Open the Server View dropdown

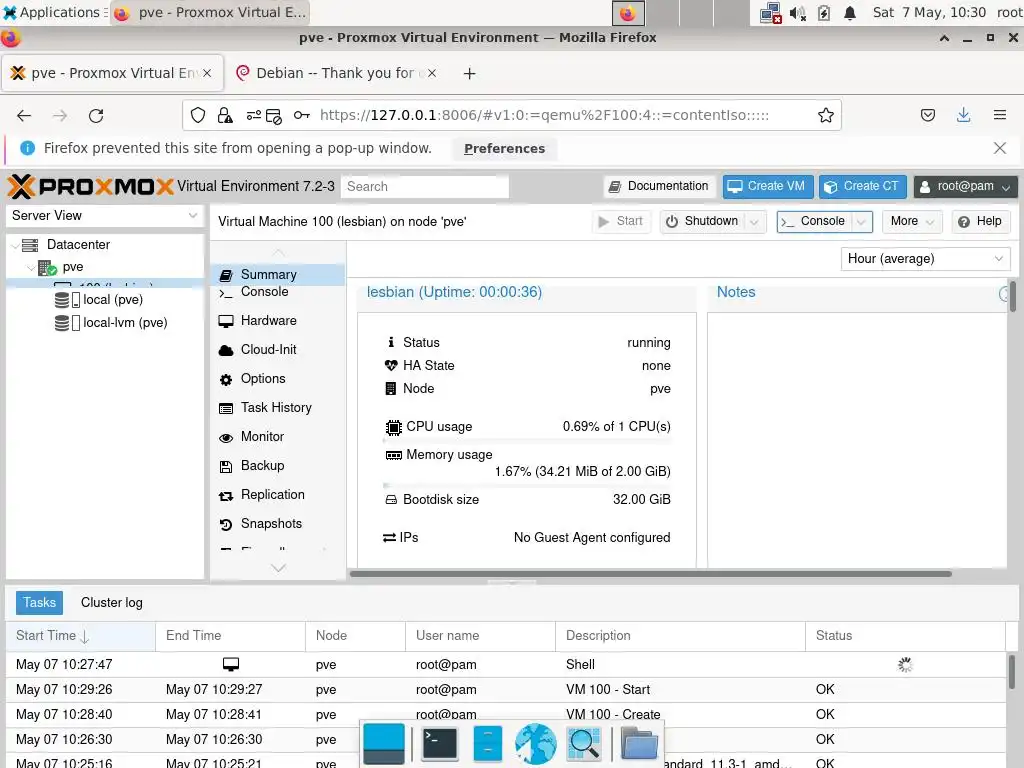104,216
